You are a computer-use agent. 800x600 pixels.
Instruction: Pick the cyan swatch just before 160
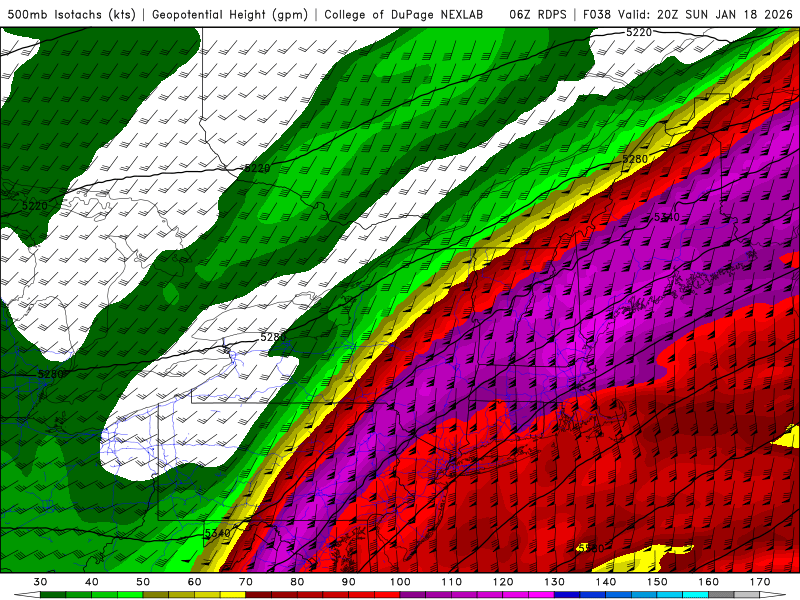695,595
